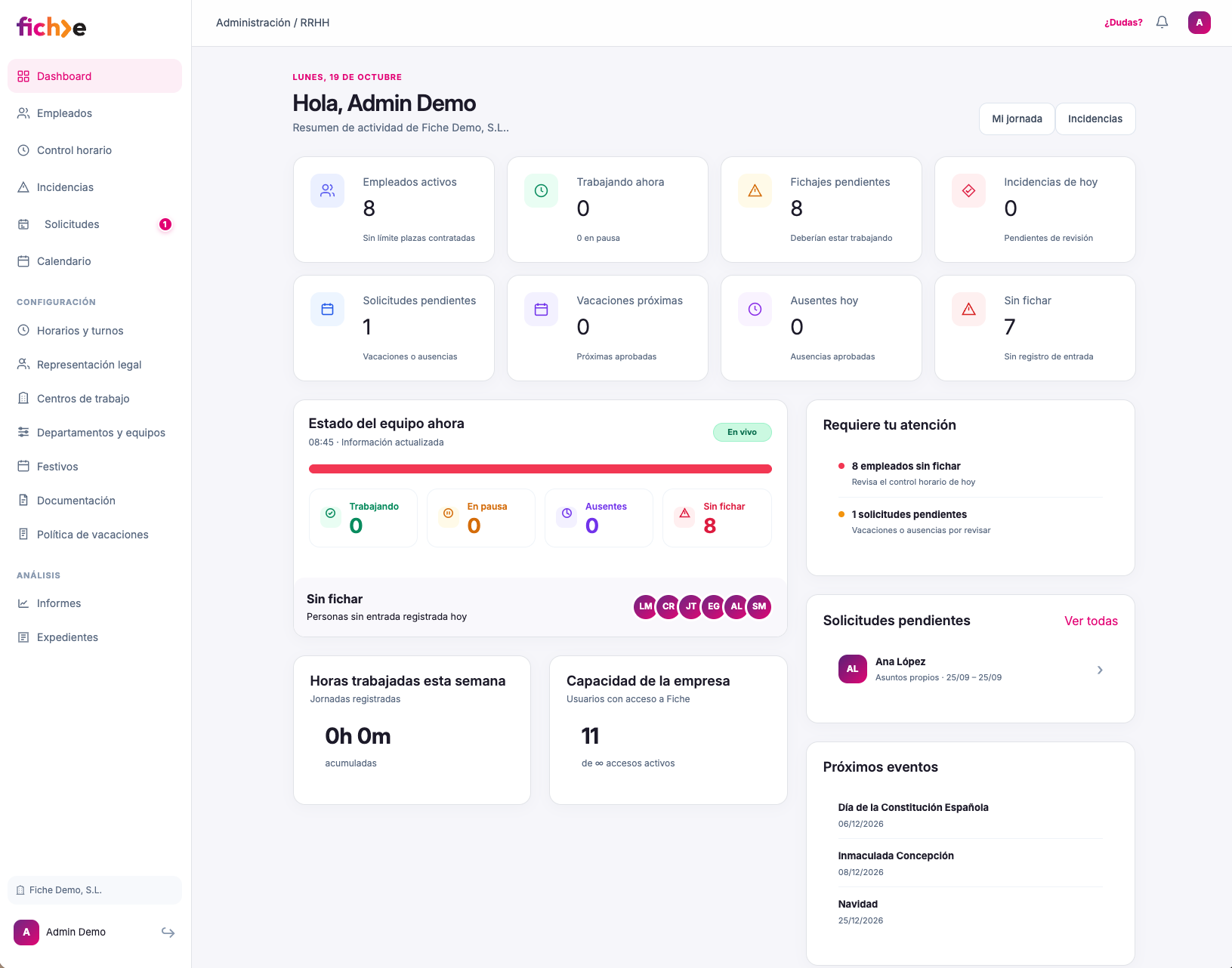Open Informes under Análisis
The image size is (1232, 968).
tap(94, 603)
